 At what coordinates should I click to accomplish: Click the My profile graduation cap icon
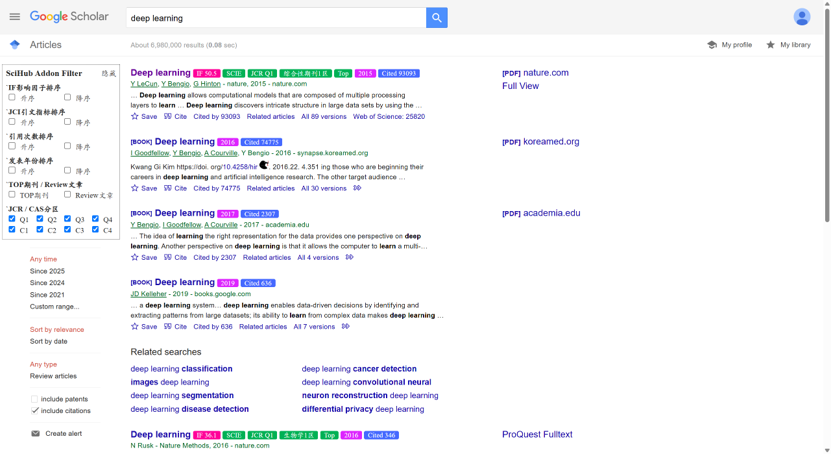click(712, 45)
